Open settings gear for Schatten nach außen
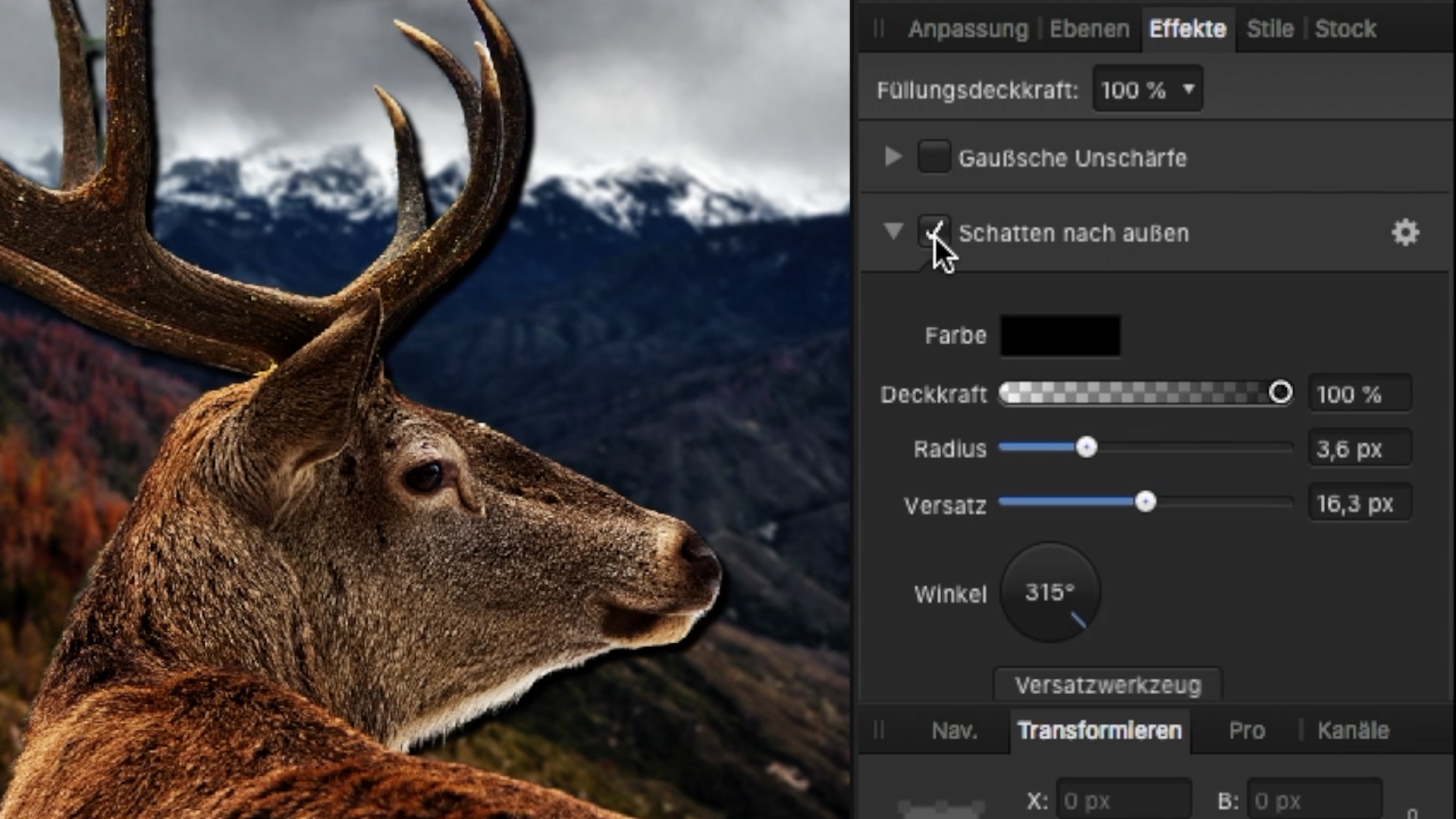 pos(1405,233)
